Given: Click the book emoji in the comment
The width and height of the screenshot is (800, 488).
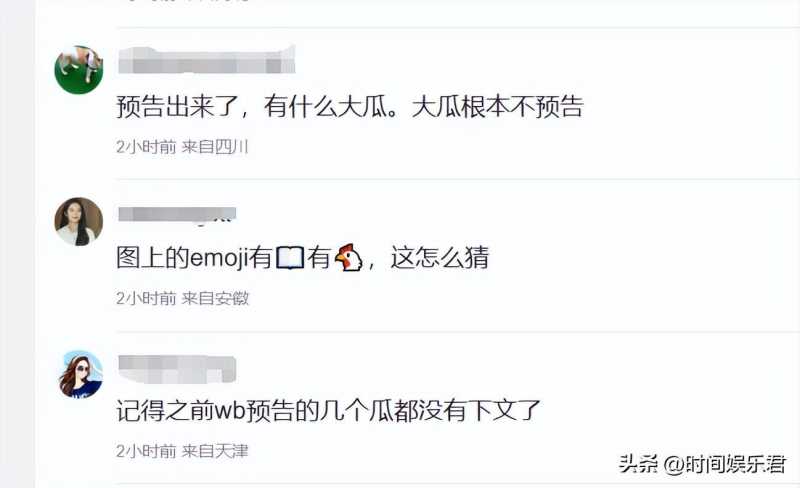Looking at the screenshot, I should click(x=290, y=257).
